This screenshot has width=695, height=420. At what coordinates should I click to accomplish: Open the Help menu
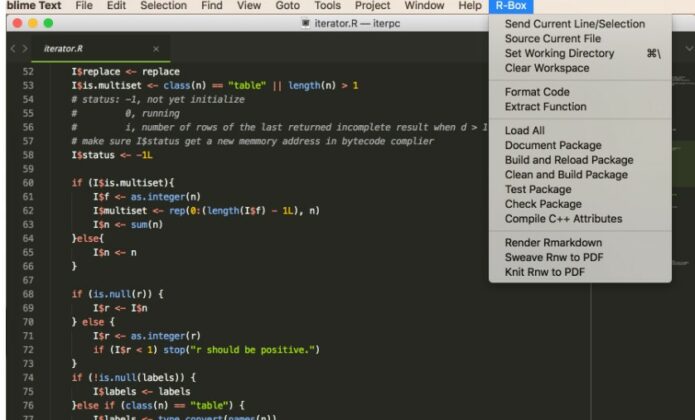pos(469,6)
